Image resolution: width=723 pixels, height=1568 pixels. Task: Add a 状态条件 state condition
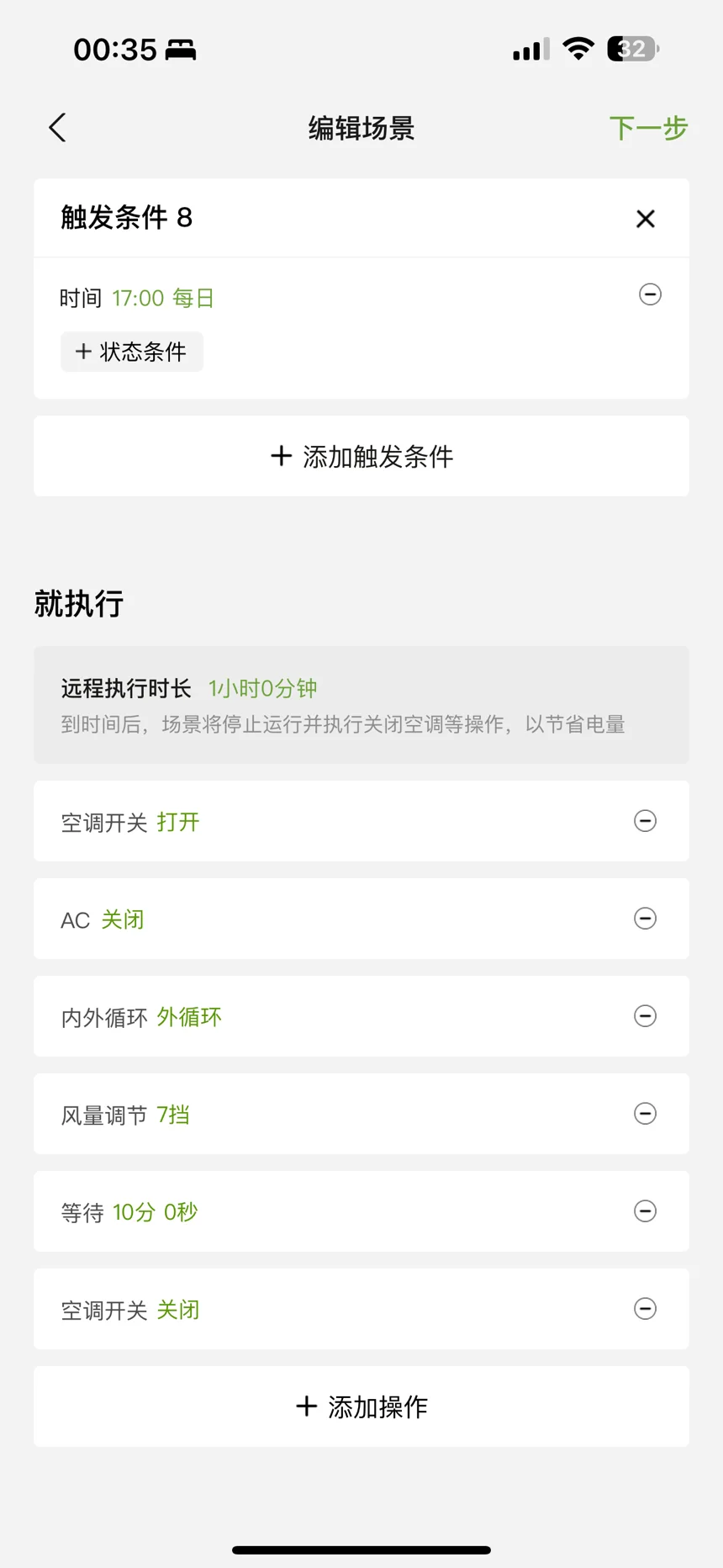pos(131,352)
